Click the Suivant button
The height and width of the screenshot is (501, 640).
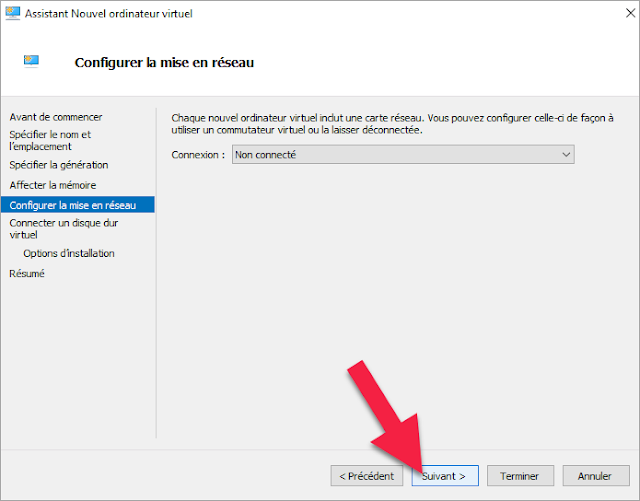(445, 476)
